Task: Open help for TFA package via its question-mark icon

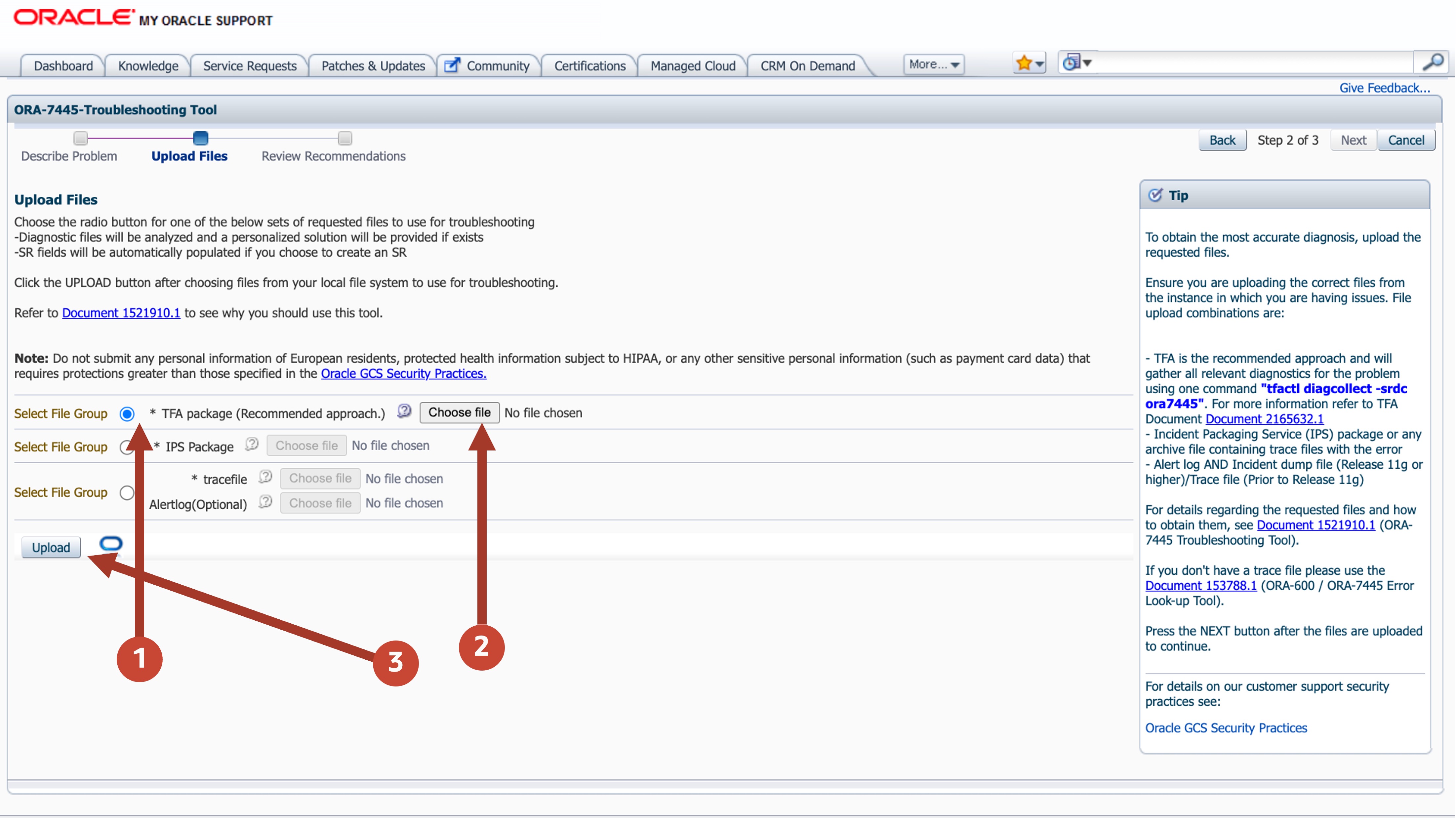Action: coord(404,411)
